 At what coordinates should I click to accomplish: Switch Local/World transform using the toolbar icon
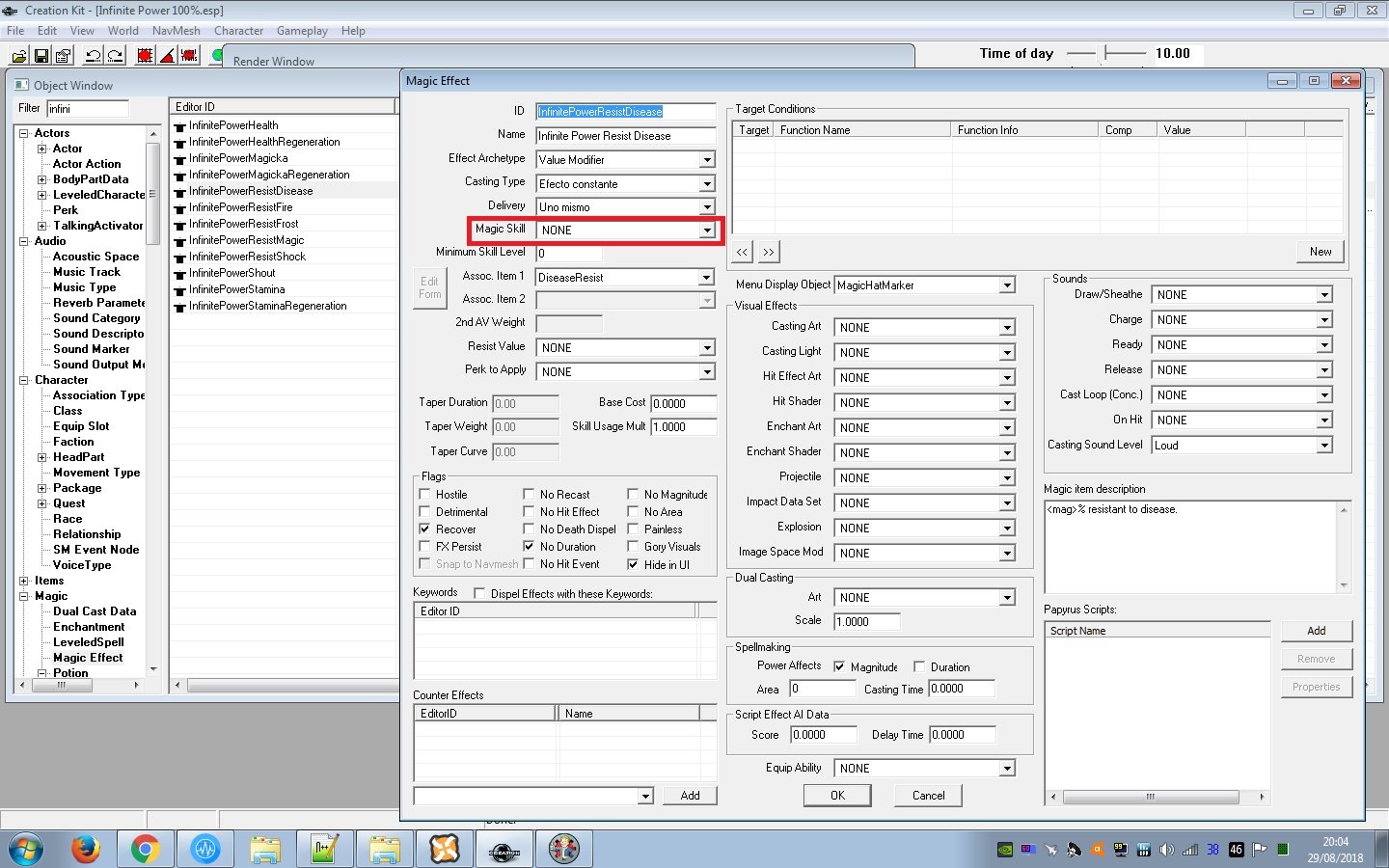(189, 55)
